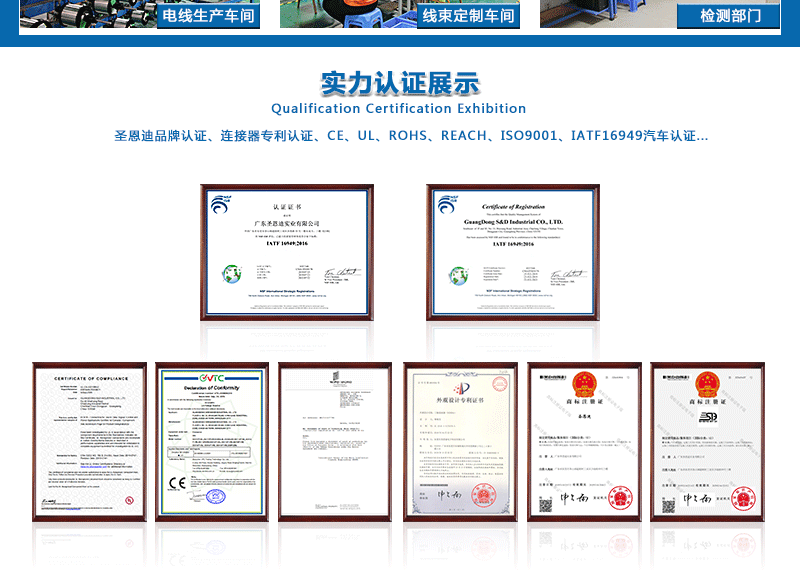Click the red star emblem on design patent certificate
Screen dimensions: 800x570
click(461, 388)
